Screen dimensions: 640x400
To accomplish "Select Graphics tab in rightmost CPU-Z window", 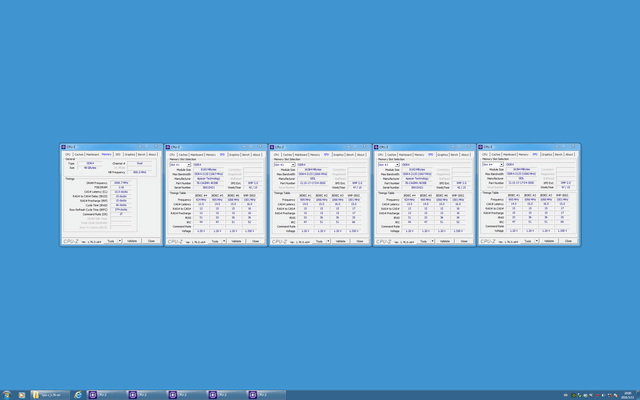I will tap(547, 155).
